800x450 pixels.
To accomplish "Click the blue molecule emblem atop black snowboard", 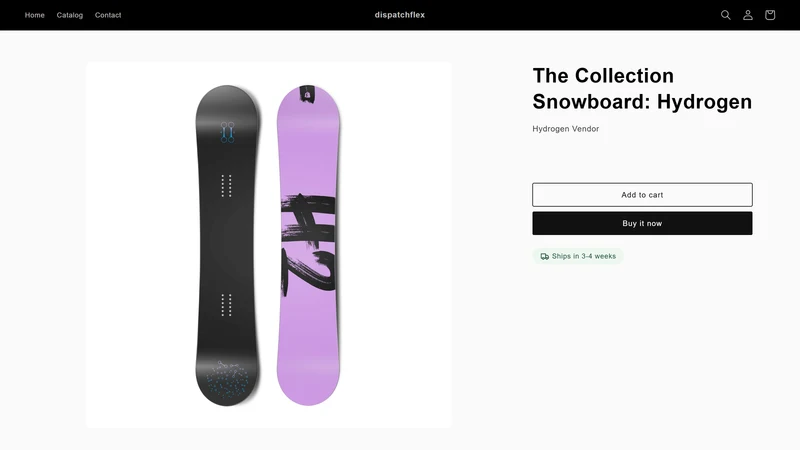I will click(x=228, y=132).
